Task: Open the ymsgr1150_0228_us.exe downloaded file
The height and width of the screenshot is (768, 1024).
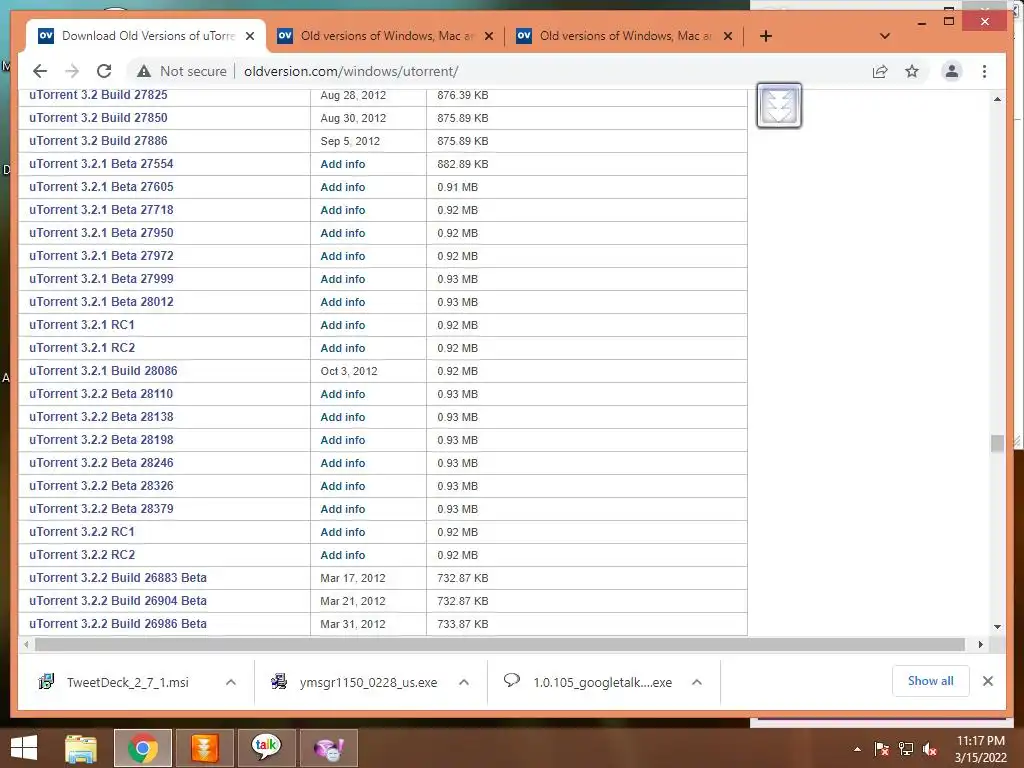Action: click(x=368, y=682)
